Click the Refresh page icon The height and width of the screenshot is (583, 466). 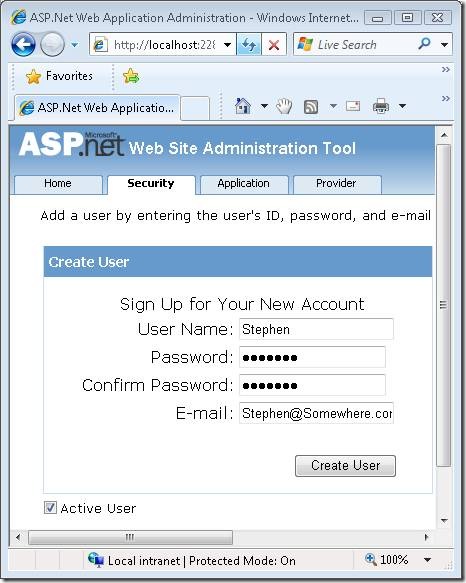248,45
